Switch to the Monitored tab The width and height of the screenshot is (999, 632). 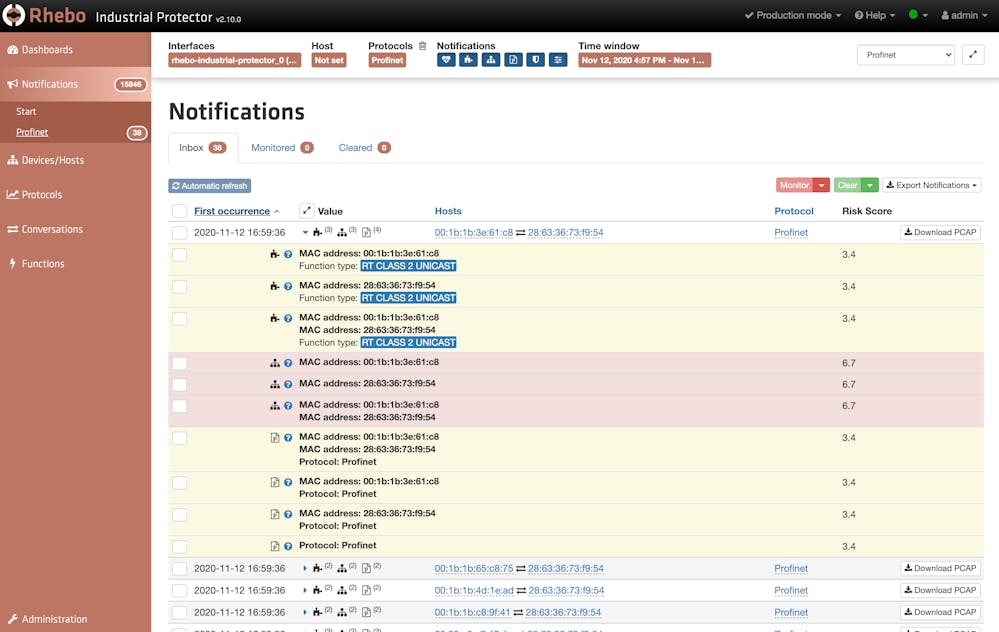[282, 148]
